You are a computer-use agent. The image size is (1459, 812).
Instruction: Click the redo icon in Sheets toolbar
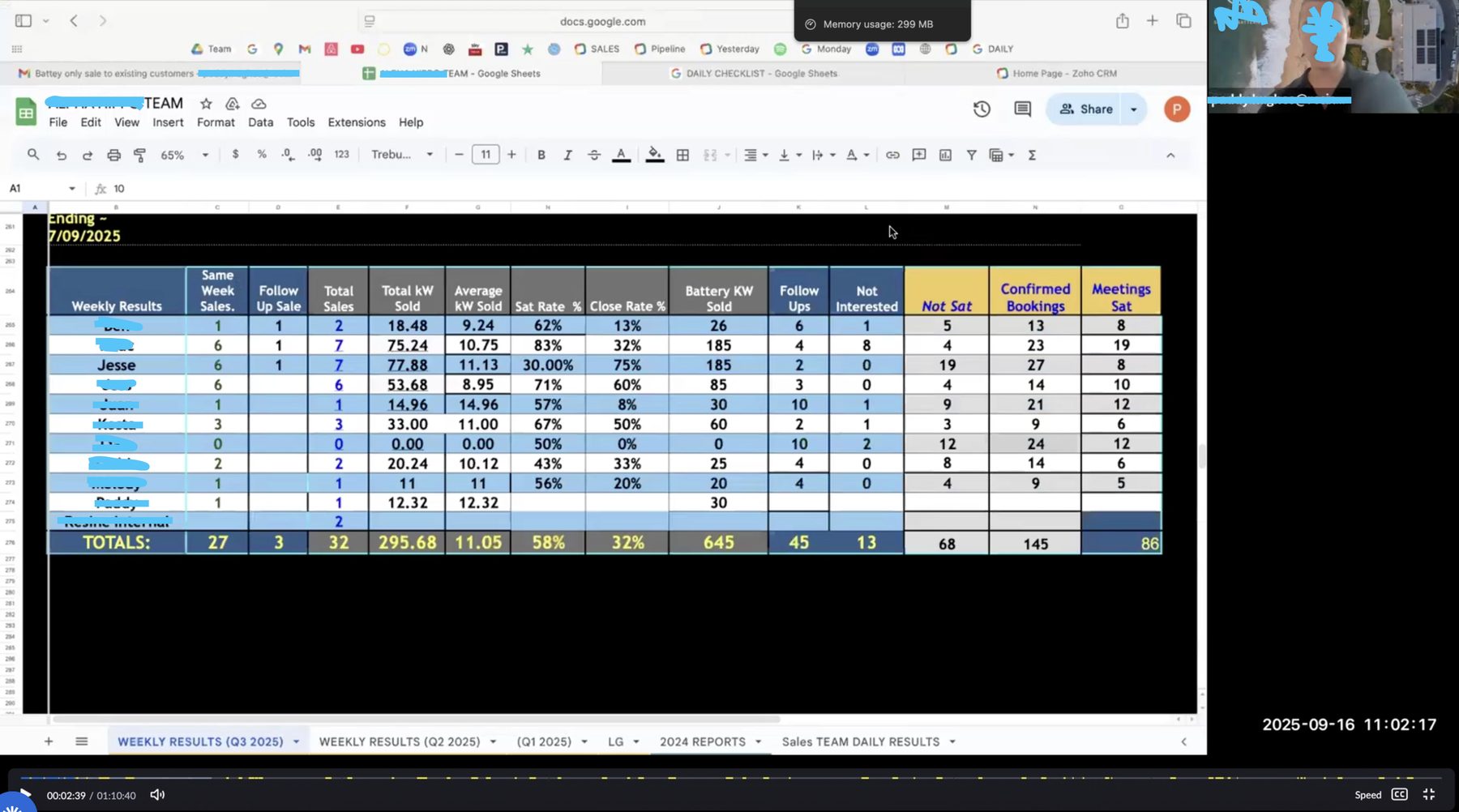[88, 155]
